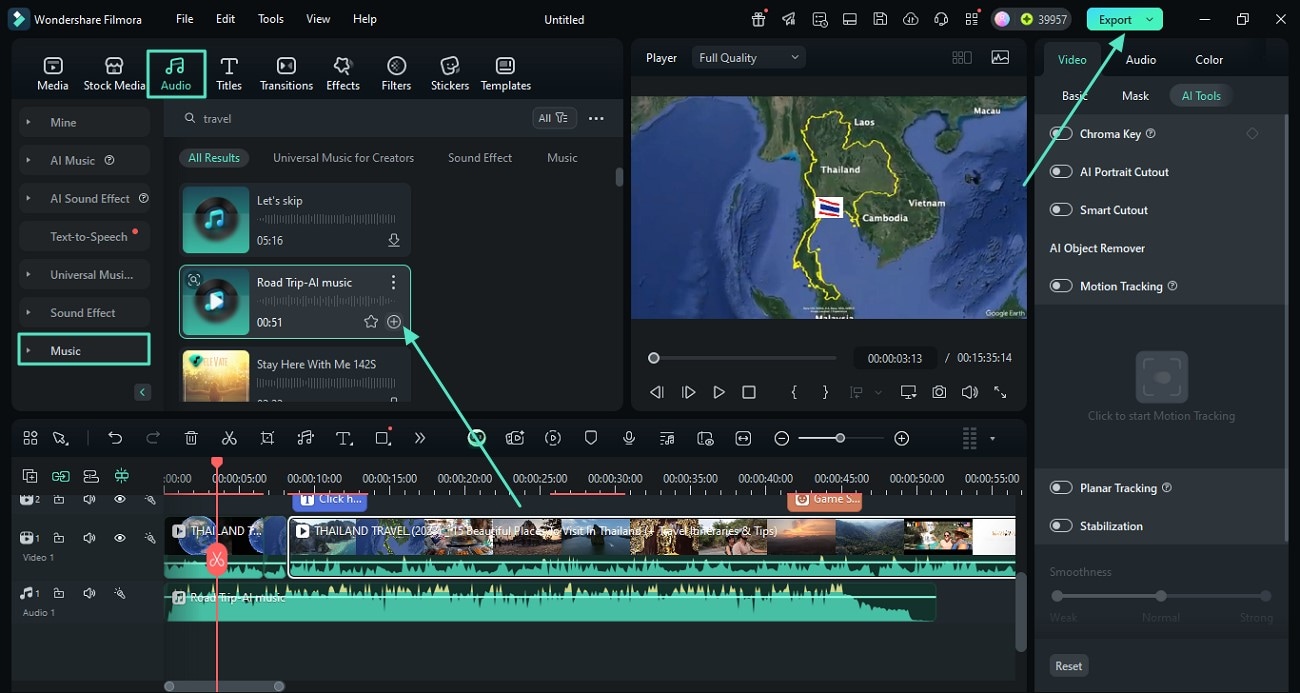Screen dimensions: 1300x693
Task: Open the support headset icon
Action: pyautogui.click(x=940, y=19)
